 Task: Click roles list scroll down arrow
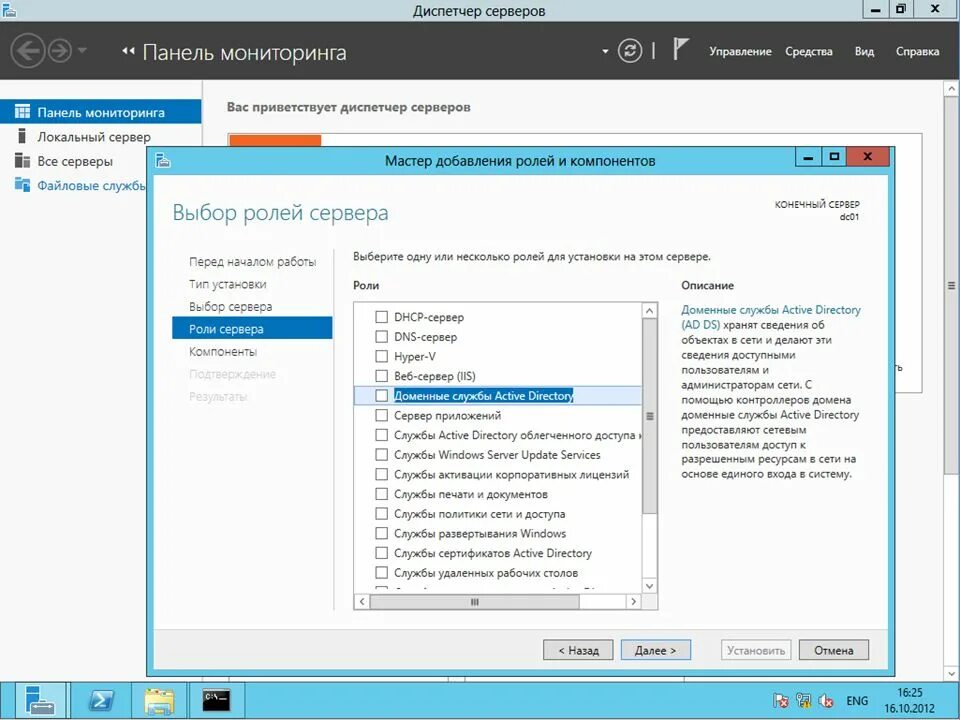(650, 586)
